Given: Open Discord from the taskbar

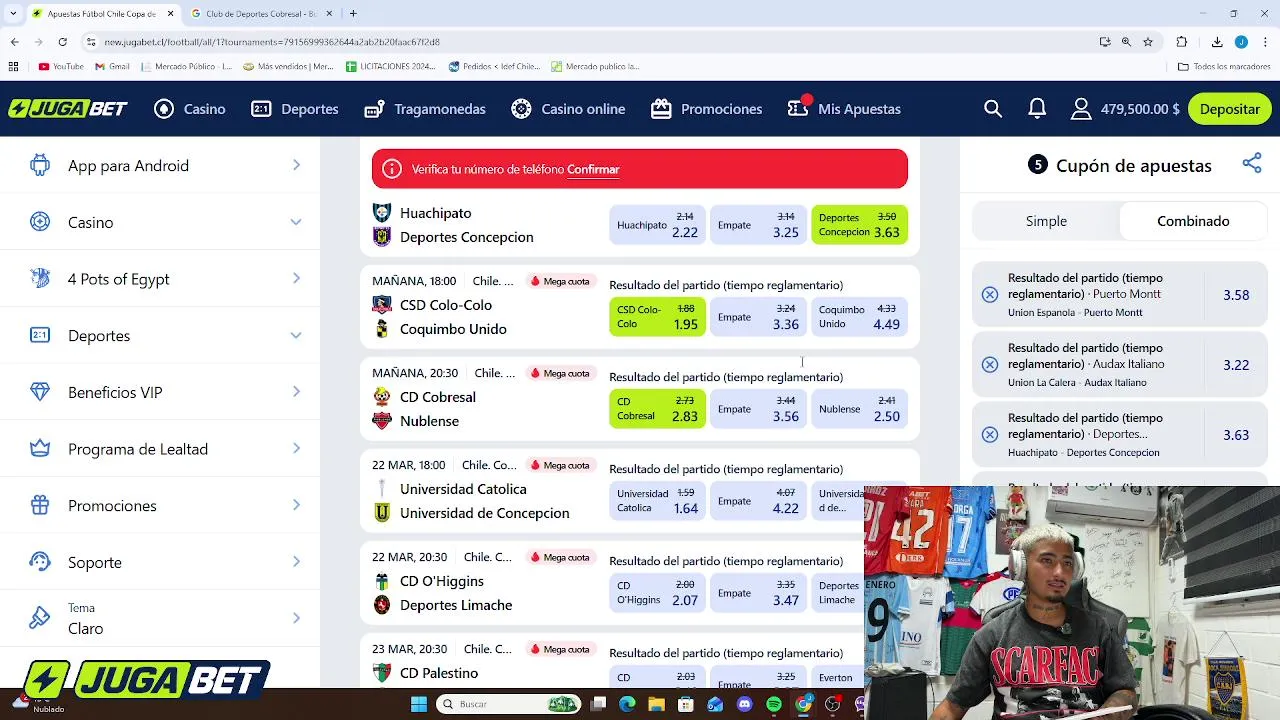Looking at the screenshot, I should [744, 704].
